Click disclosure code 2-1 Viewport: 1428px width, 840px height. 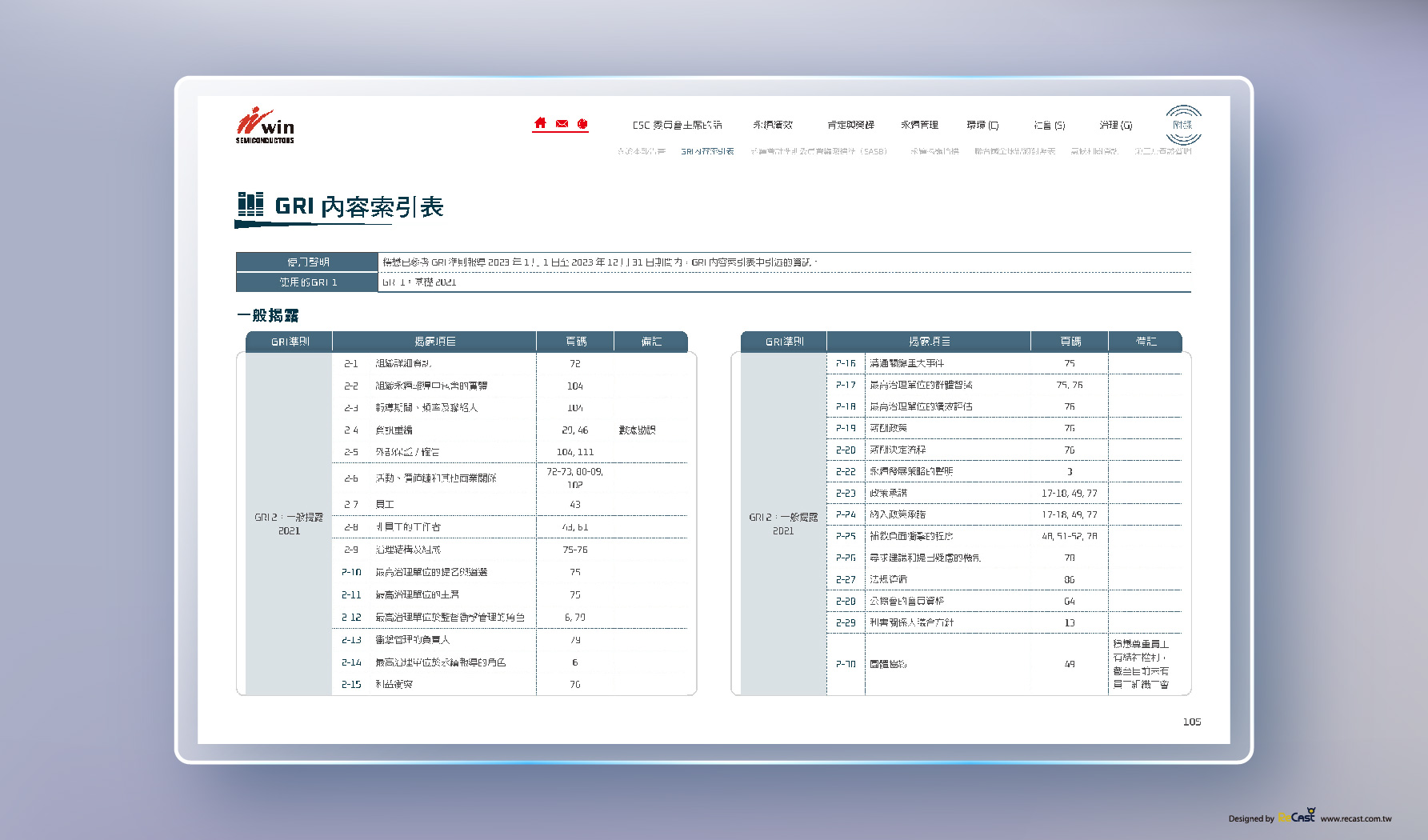tap(351, 363)
